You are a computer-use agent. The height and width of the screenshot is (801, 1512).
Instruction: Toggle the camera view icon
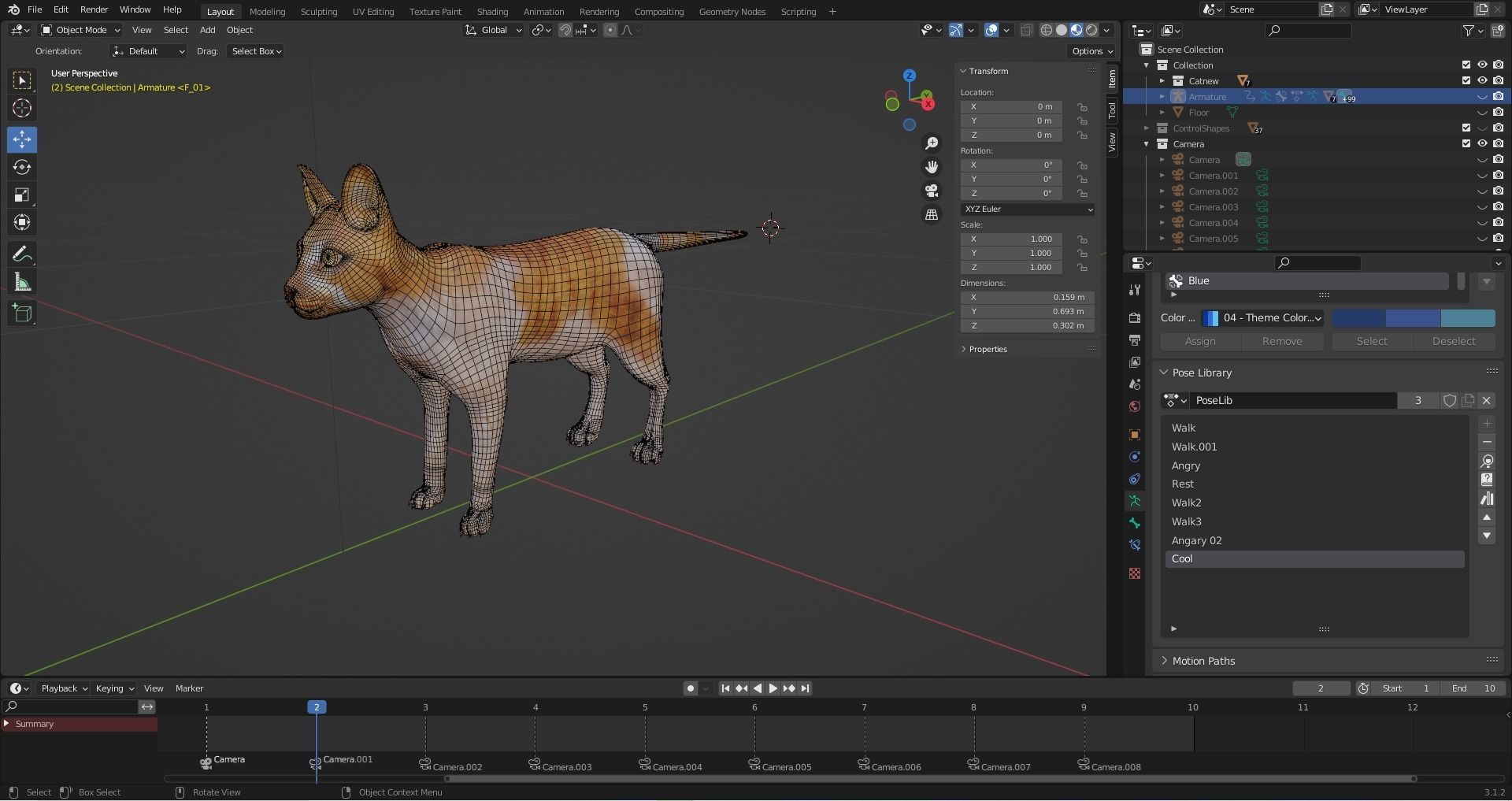(x=932, y=191)
